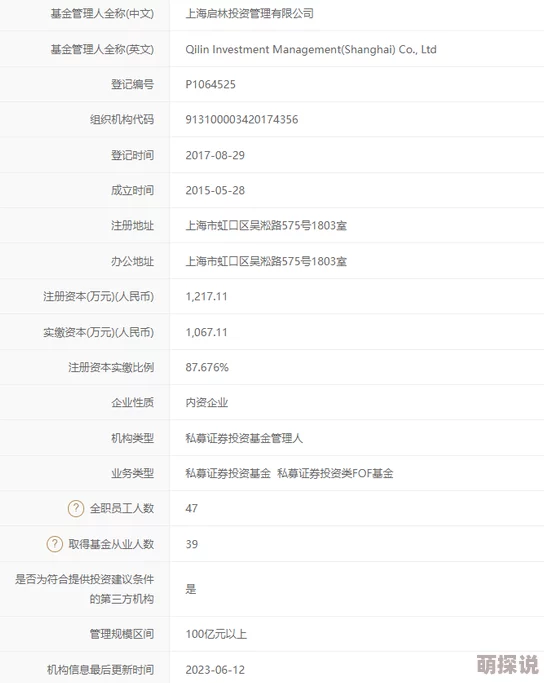This screenshot has width=544, height=683.
Task: Click the label 实缴资本(万元)(人民币)
Action: point(98,332)
